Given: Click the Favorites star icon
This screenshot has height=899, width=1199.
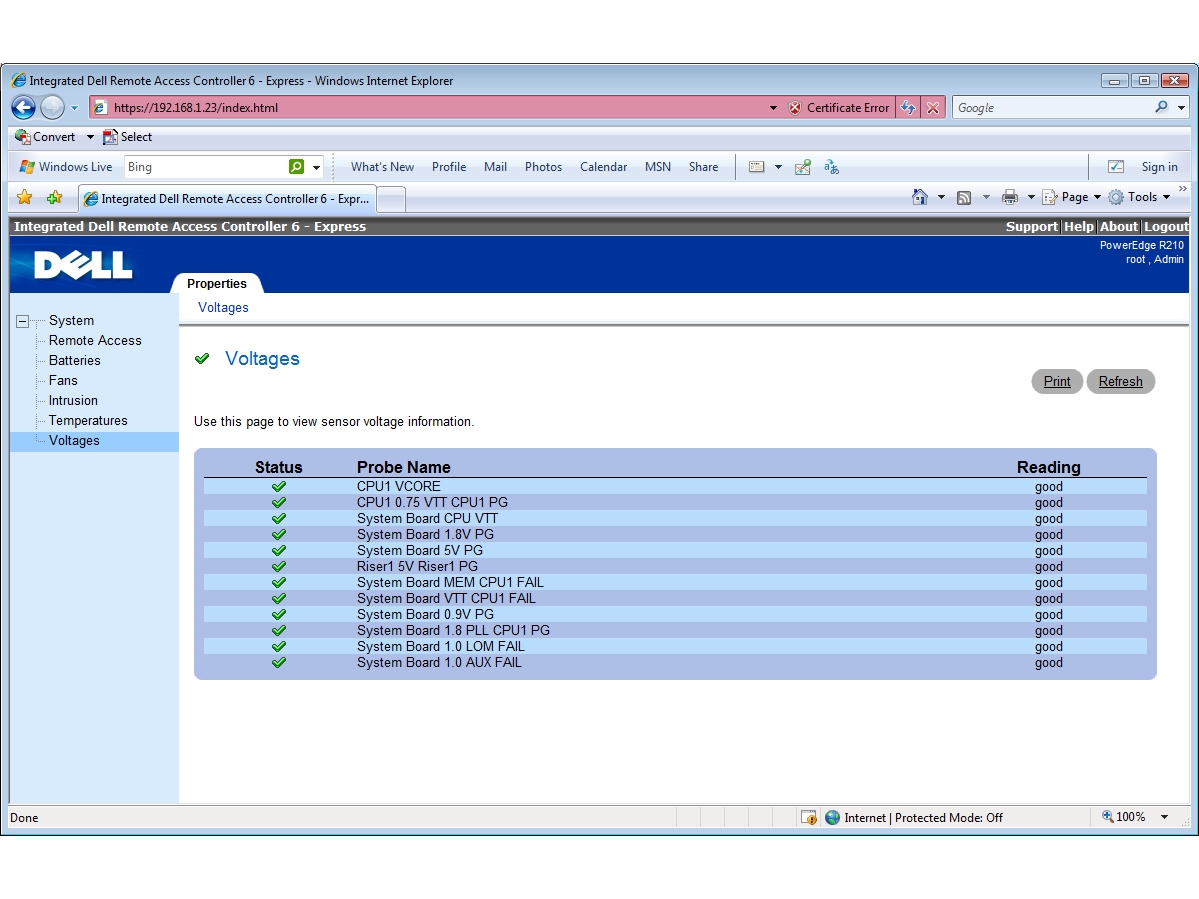Looking at the screenshot, I should pyautogui.click(x=25, y=198).
